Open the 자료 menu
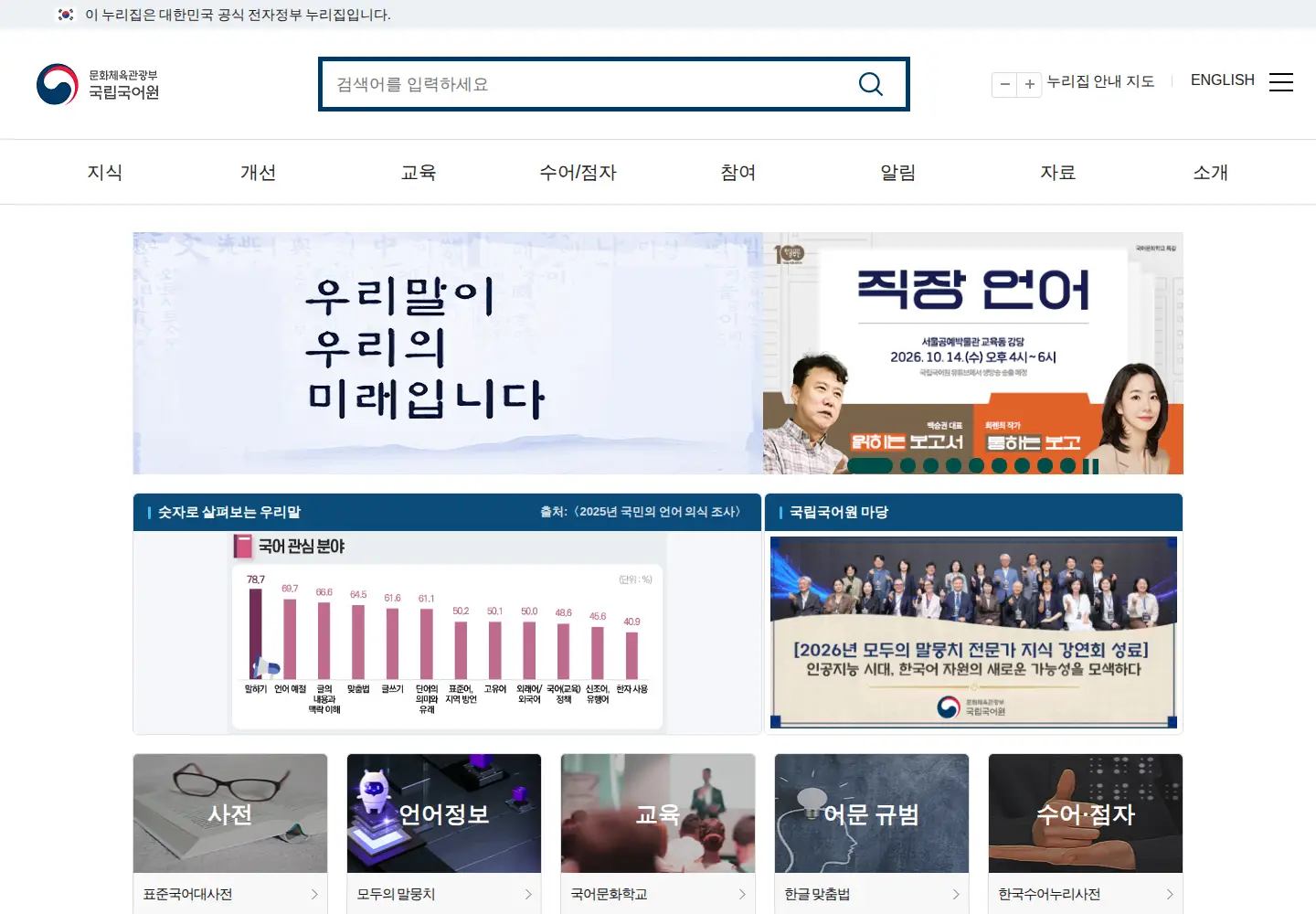The height and width of the screenshot is (914, 1316). tap(1058, 172)
